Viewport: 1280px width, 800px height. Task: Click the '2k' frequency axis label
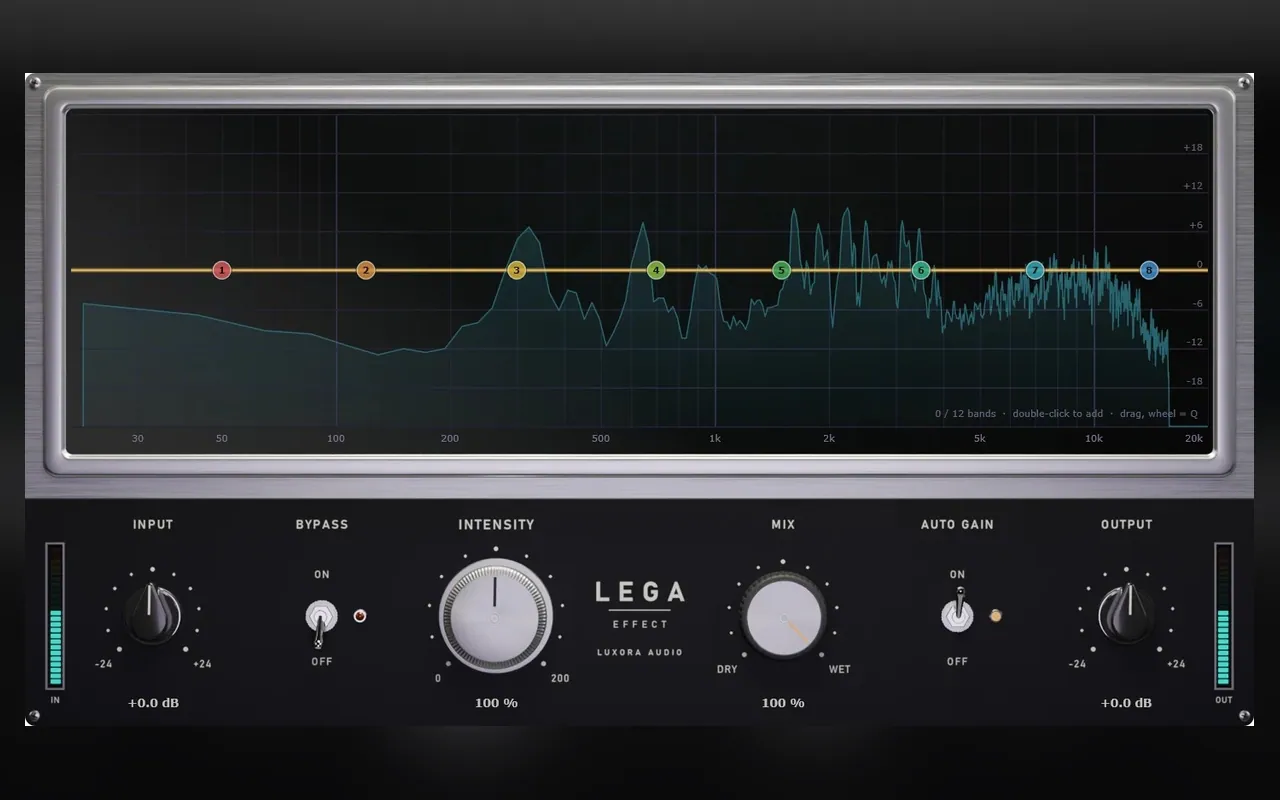pos(829,439)
